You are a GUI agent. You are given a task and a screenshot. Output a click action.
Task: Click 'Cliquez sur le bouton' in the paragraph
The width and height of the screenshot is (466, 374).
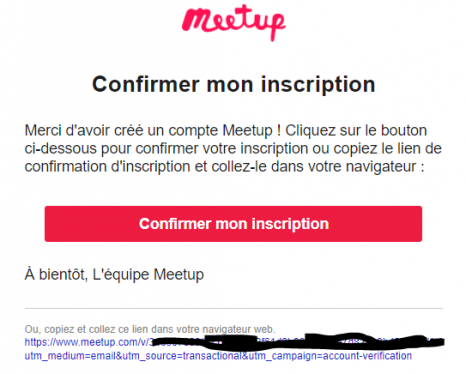(356, 131)
